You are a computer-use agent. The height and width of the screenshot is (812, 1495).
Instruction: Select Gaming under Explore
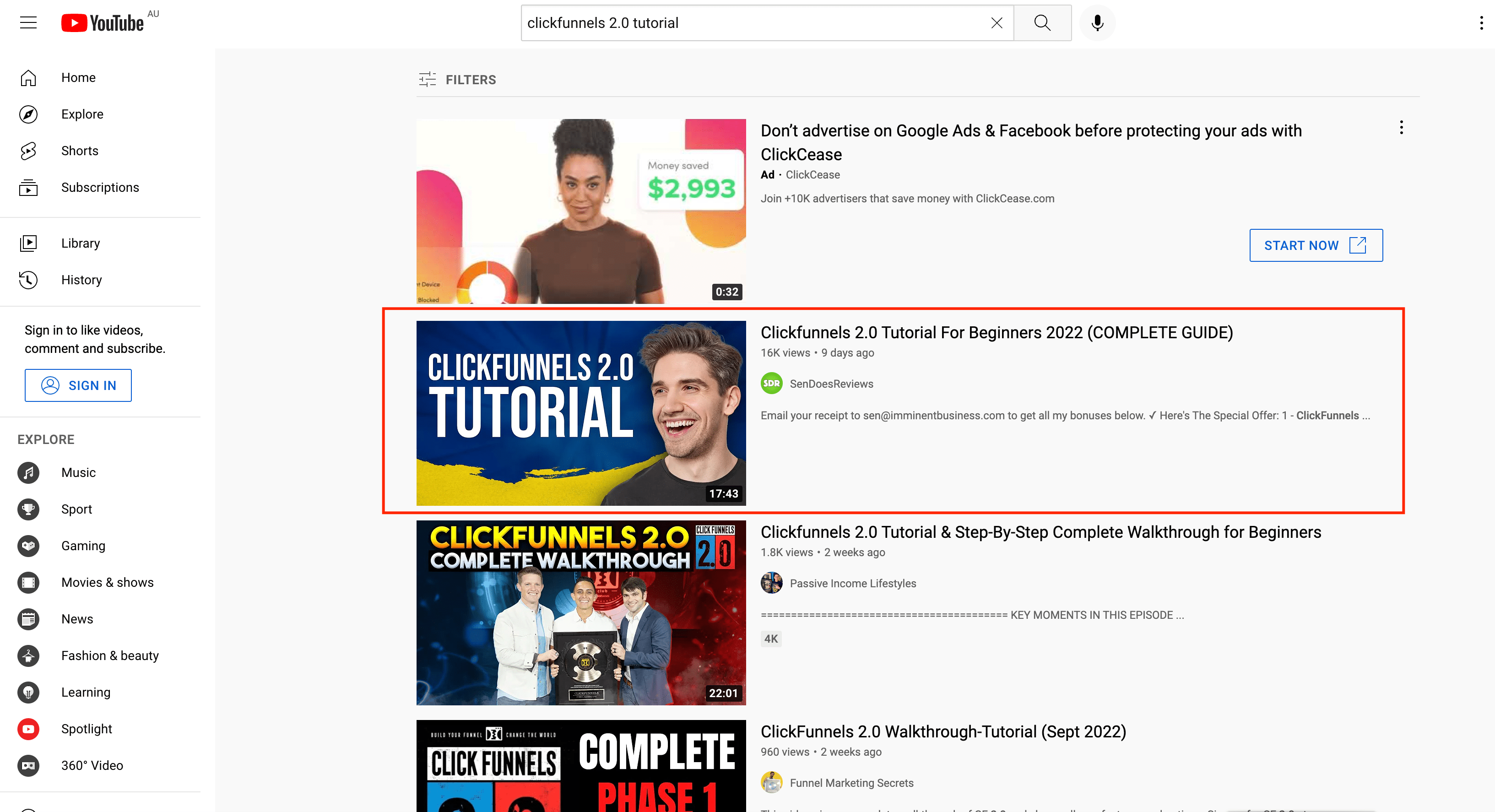[x=100, y=545]
